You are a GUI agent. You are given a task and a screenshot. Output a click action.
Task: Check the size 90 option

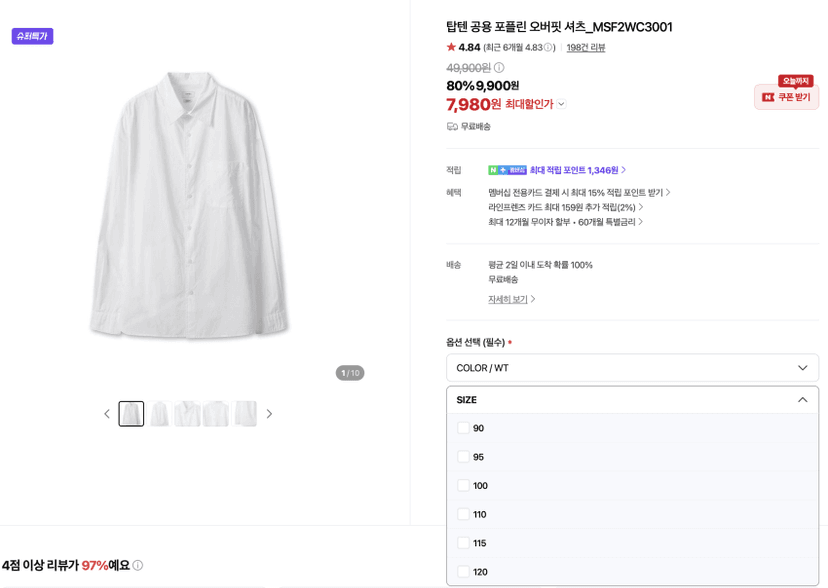coord(463,428)
